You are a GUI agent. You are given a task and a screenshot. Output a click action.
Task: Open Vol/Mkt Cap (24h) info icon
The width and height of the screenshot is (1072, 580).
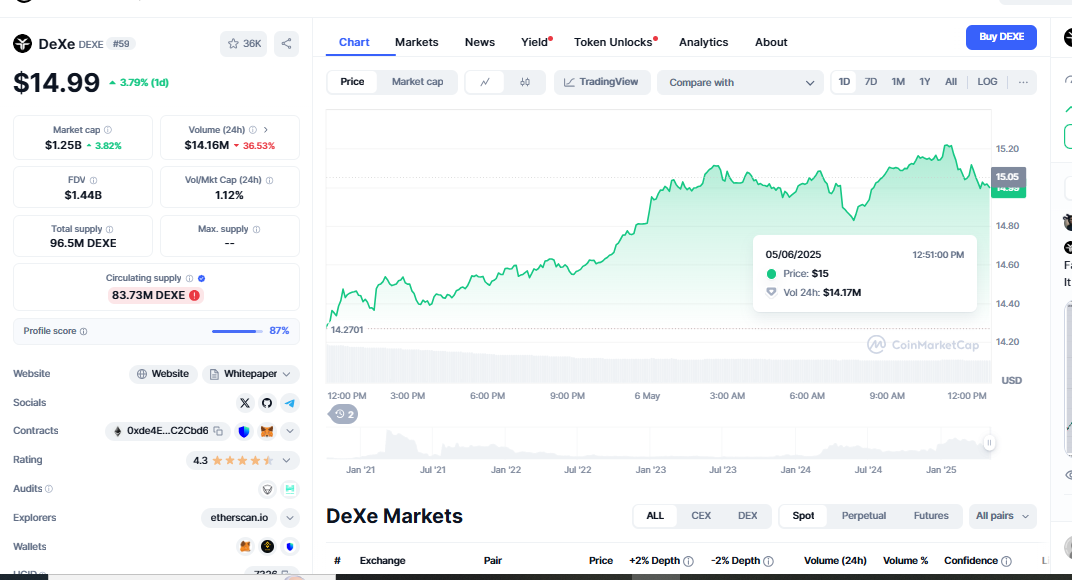pos(269,181)
